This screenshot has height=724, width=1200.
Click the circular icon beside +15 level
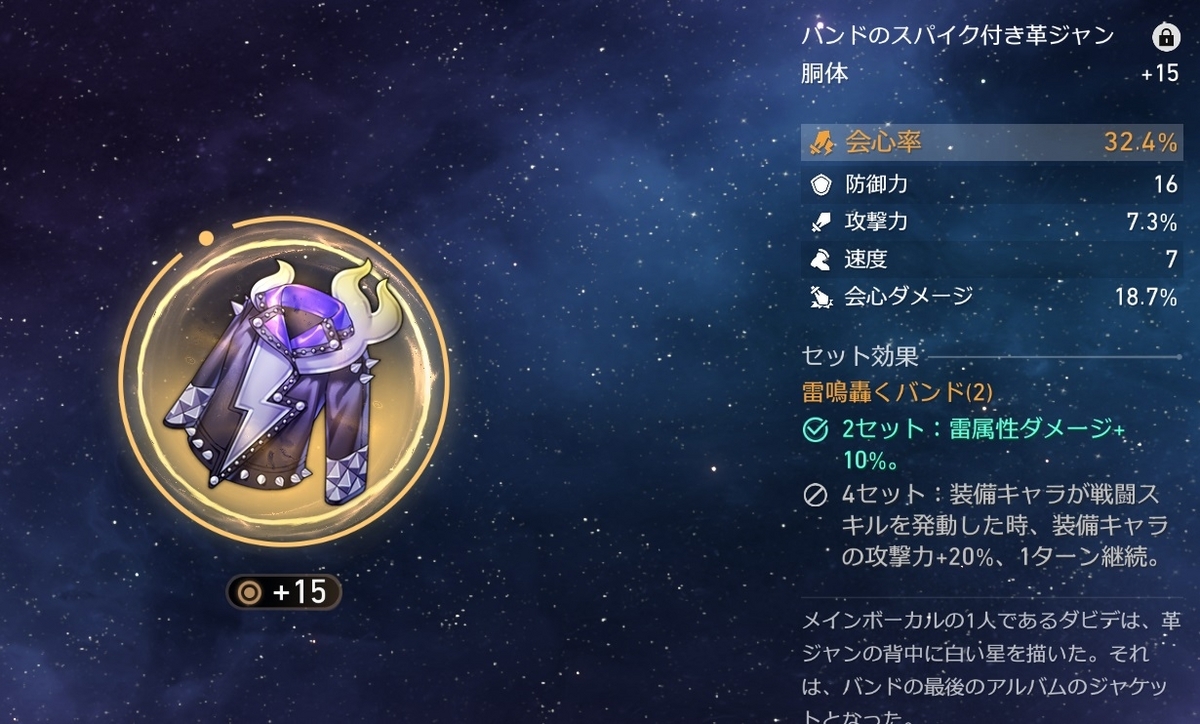tap(251, 592)
